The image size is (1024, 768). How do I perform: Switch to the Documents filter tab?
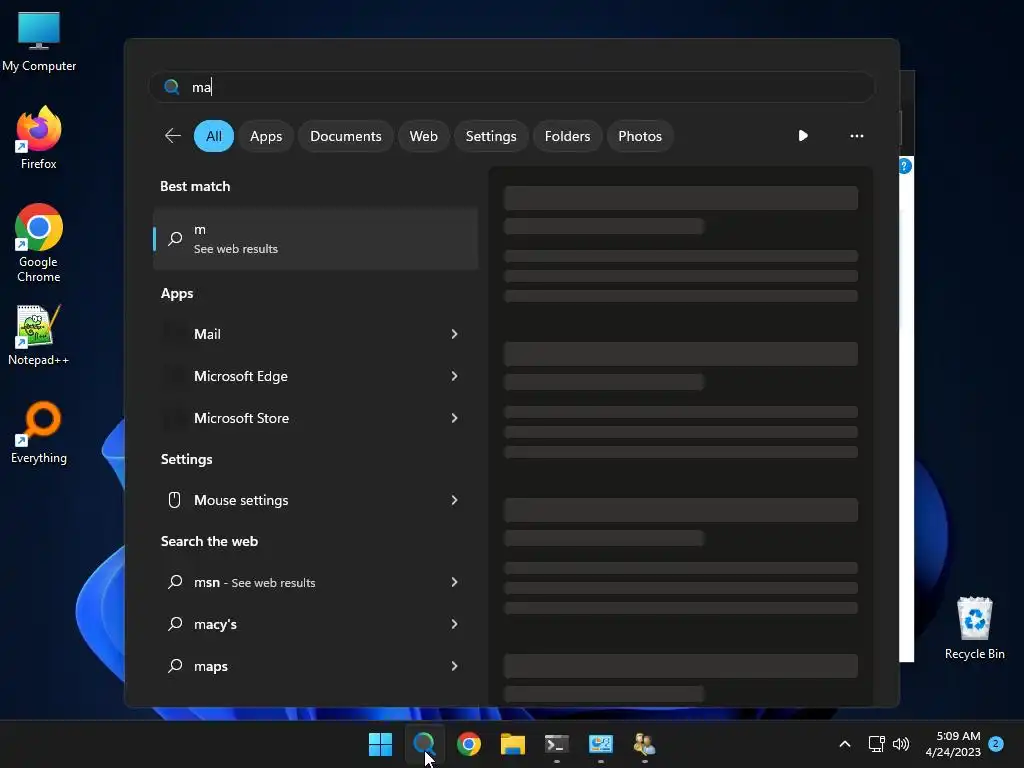pyautogui.click(x=345, y=136)
